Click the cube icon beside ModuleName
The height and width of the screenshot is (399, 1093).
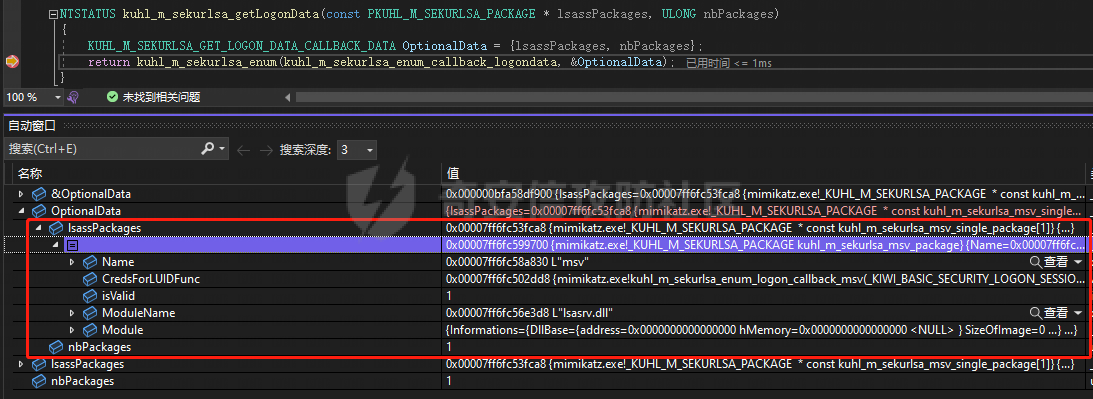coord(90,313)
